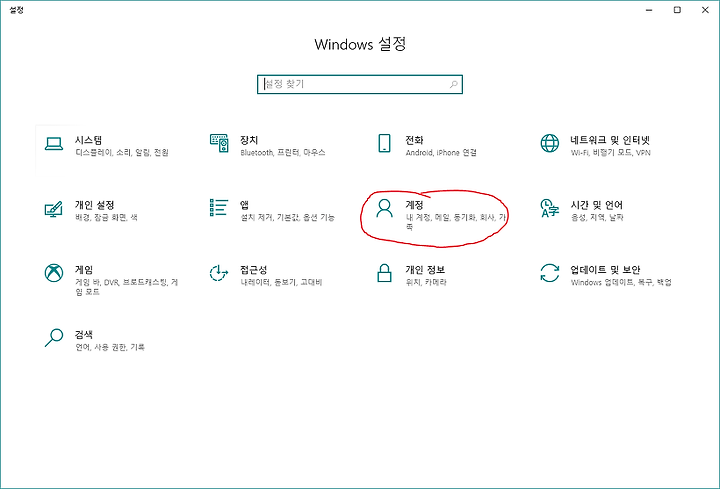Click the Bluetooth, 프린터, 마우스 description
The image size is (720, 489).
click(x=283, y=152)
